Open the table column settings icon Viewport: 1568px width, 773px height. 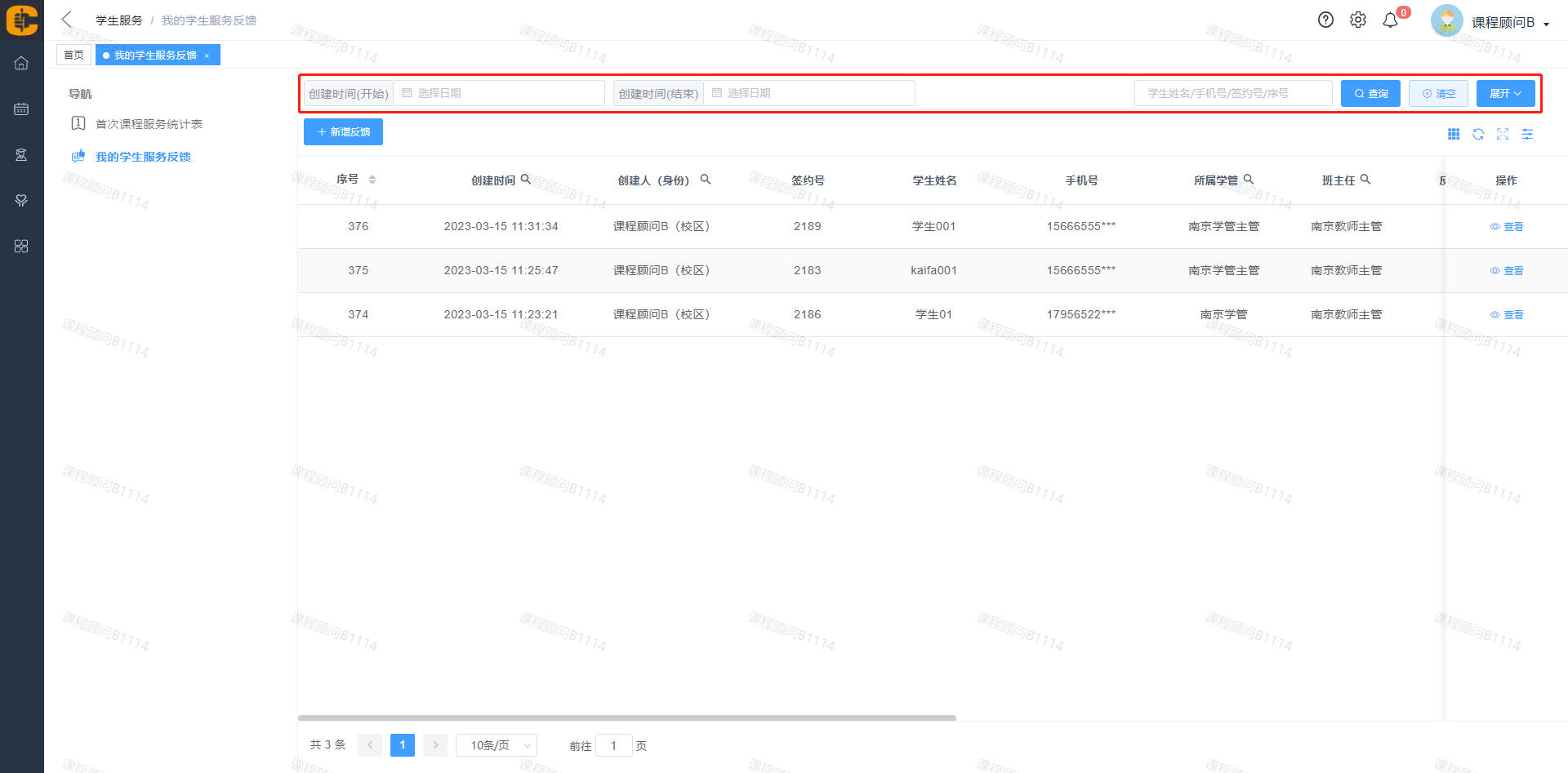1527,135
